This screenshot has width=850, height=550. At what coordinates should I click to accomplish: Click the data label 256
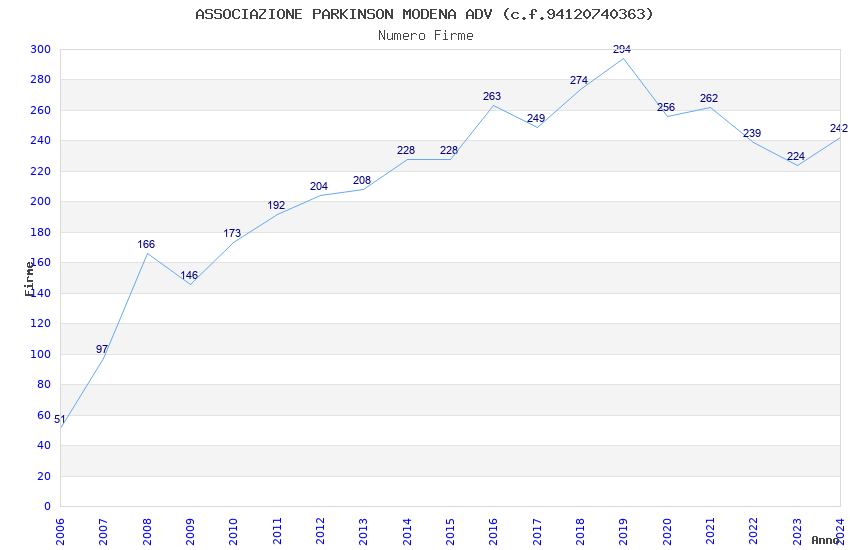666,107
